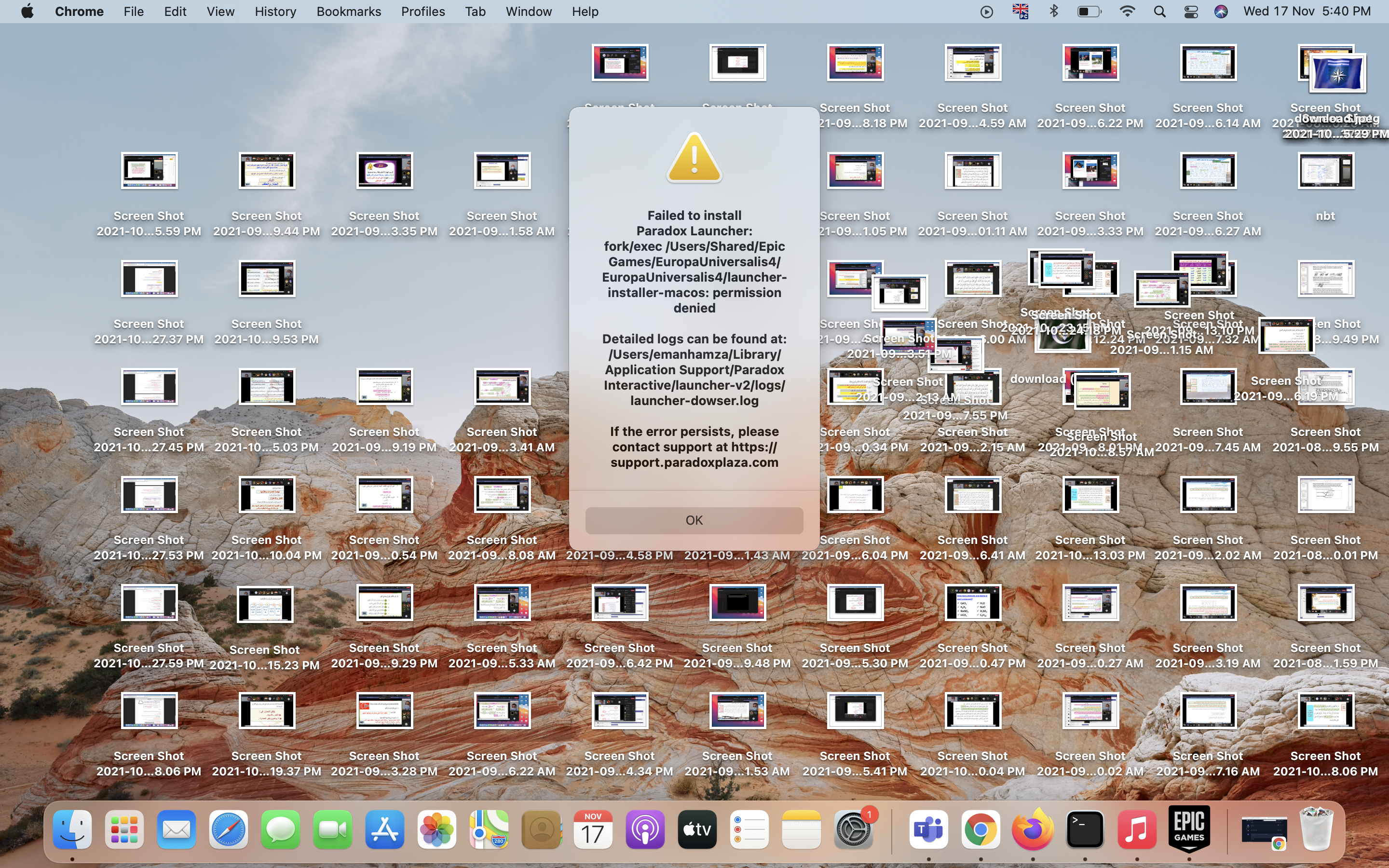Select Screen Shot 2021-09...9.44 PM on desktop

pyautogui.click(x=267, y=171)
